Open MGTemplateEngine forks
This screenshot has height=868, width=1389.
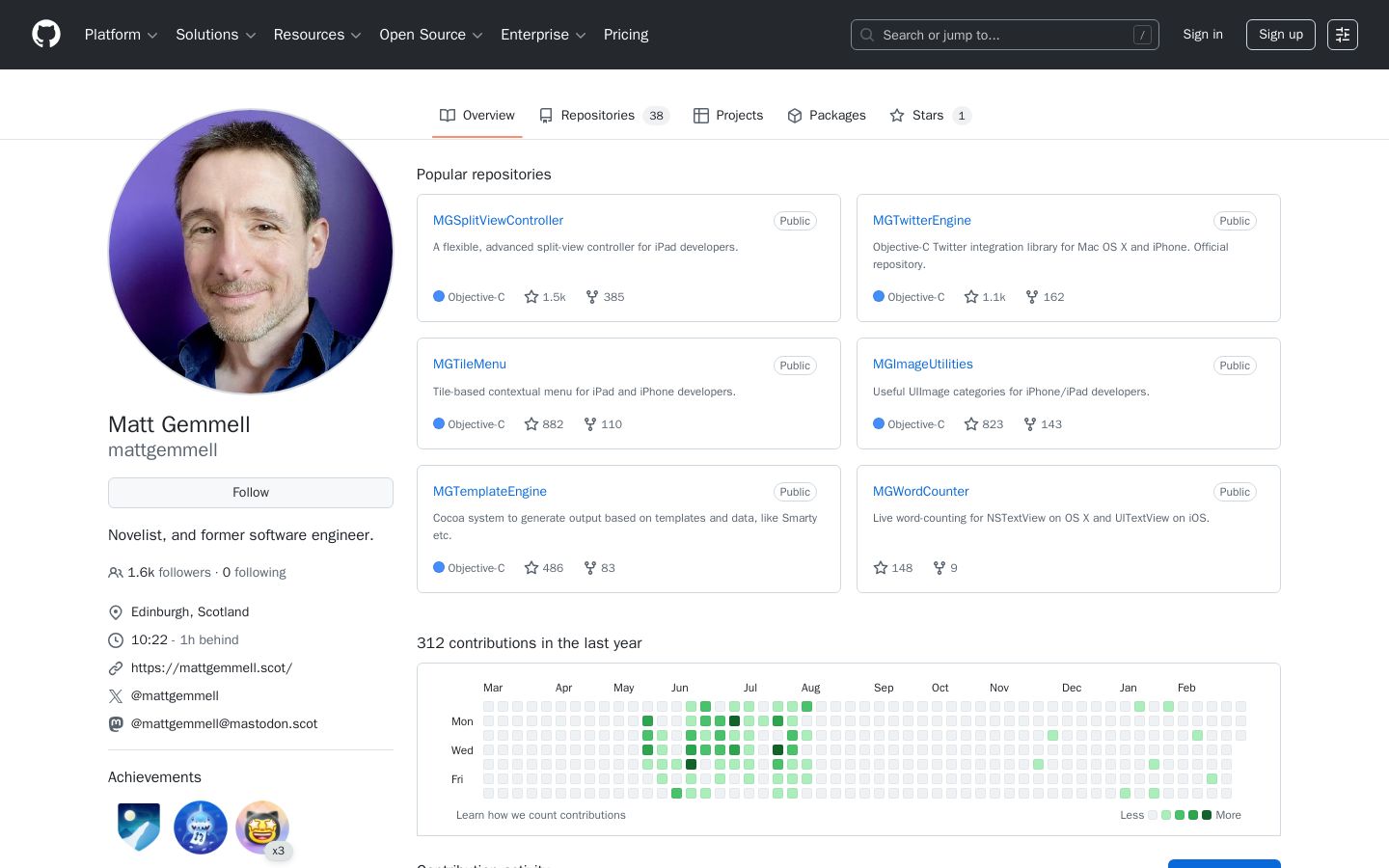tap(599, 568)
